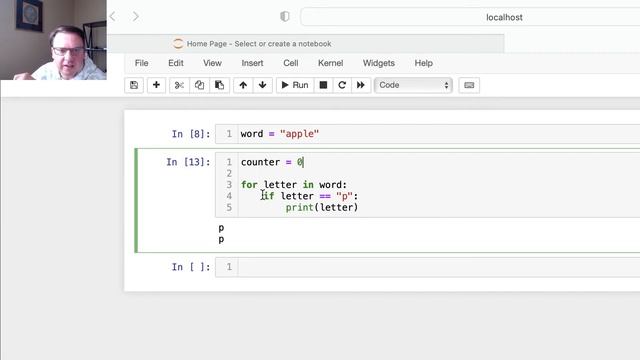Open the Cell menu
This screenshot has height=360, width=640.
(291, 63)
